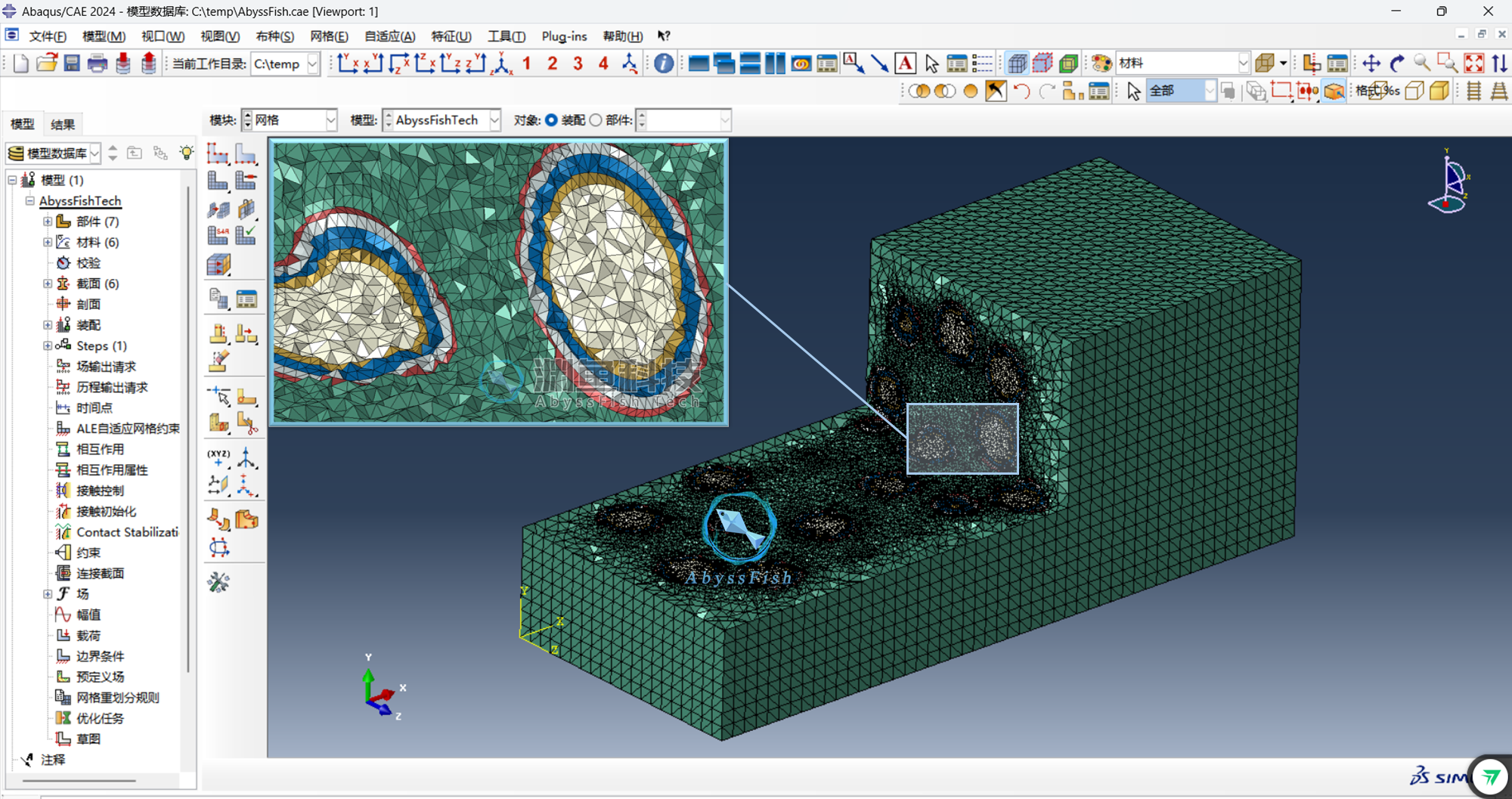This screenshot has width=1512, height=799.
Task: Apply the X-Y front view
Action: tap(348, 63)
